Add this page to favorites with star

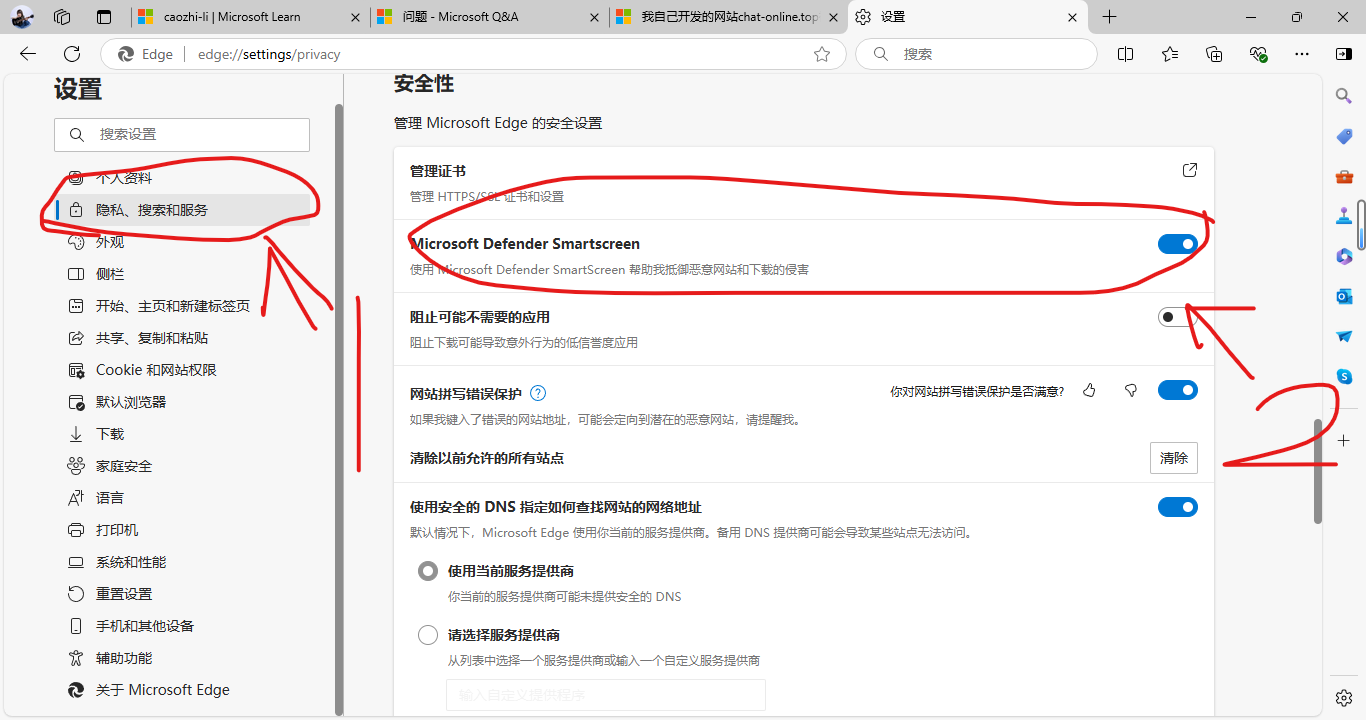[822, 54]
